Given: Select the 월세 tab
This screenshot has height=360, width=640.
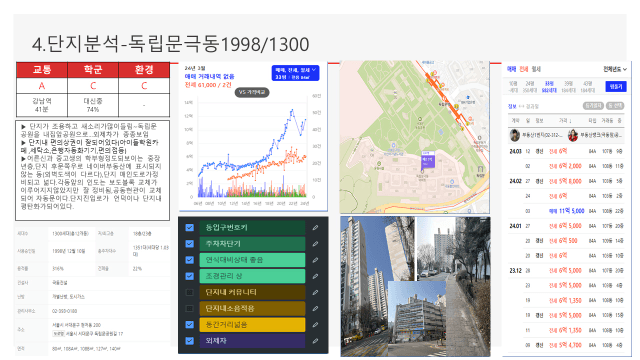Looking at the screenshot, I should (536, 69).
